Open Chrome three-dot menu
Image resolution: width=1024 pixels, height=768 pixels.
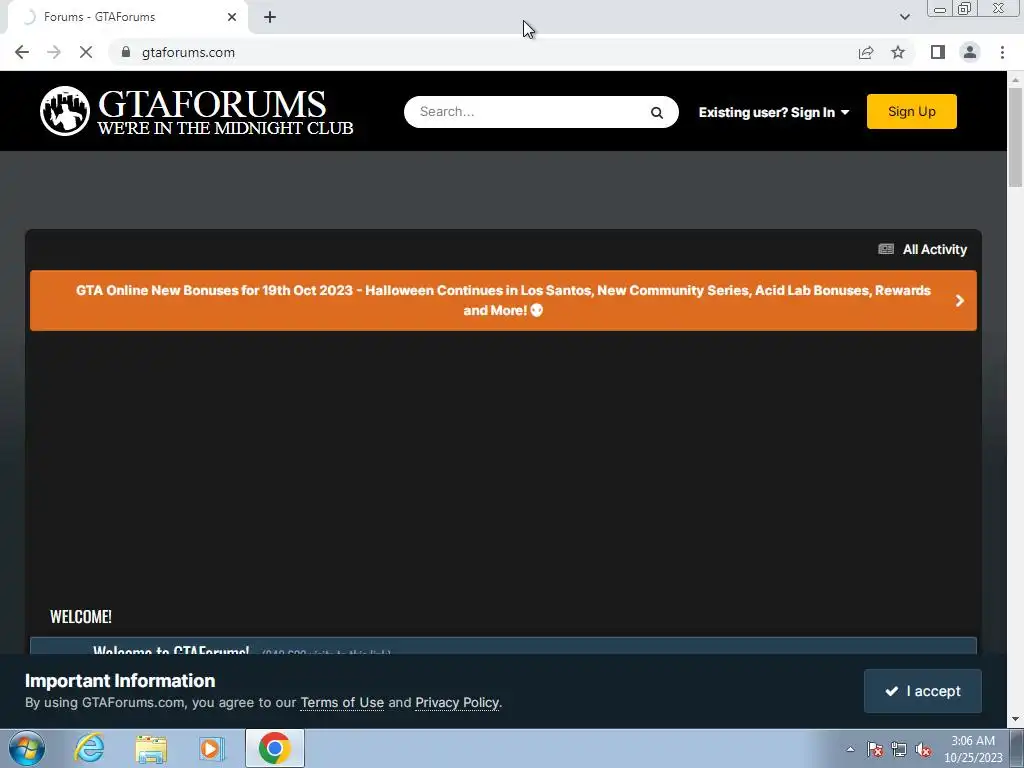click(x=1002, y=52)
